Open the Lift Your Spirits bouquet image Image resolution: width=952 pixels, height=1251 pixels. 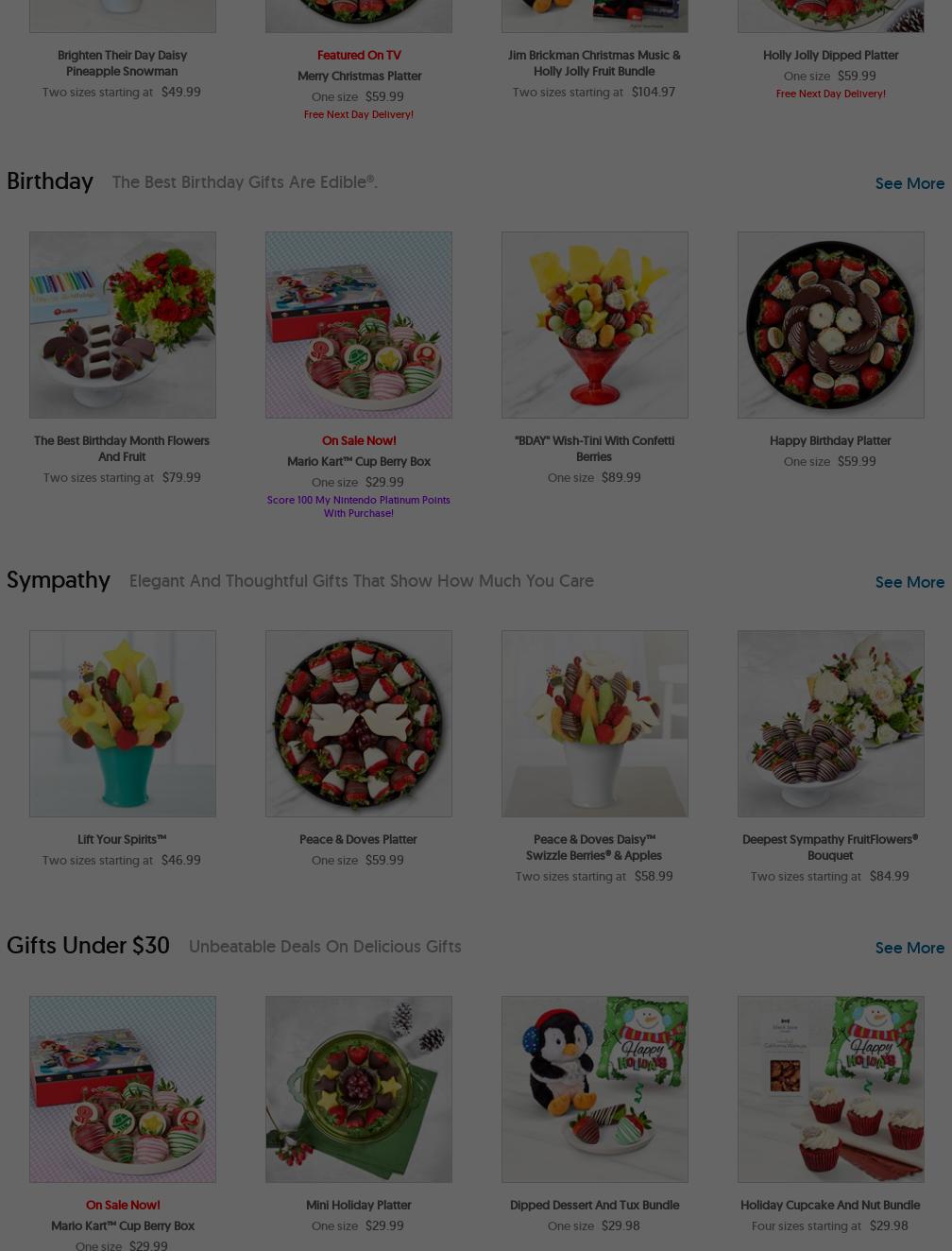tap(123, 724)
